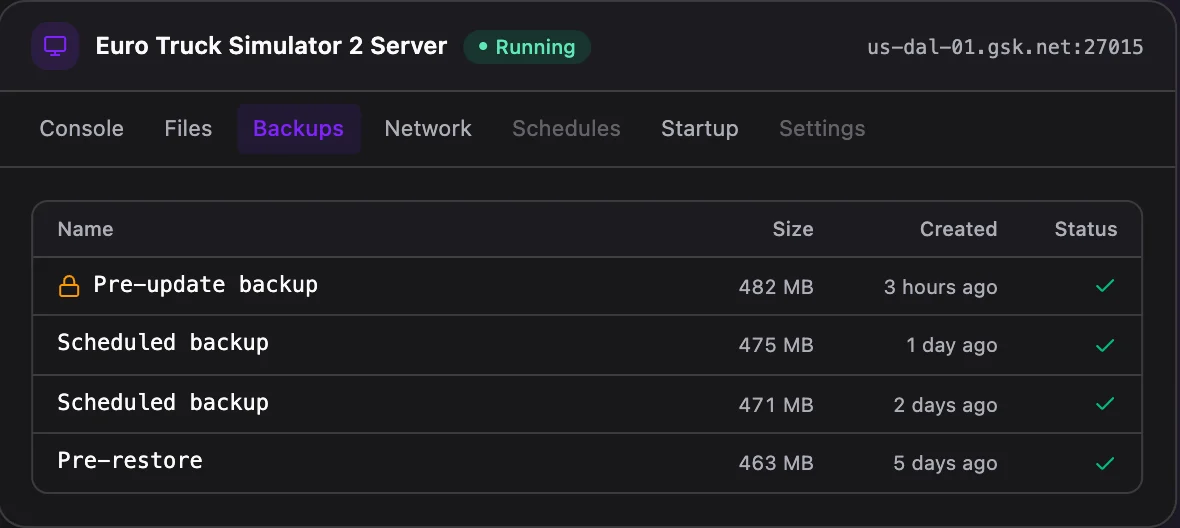The width and height of the screenshot is (1180, 528).
Task: Click the 471 MB size value
Action: click(x=776, y=405)
